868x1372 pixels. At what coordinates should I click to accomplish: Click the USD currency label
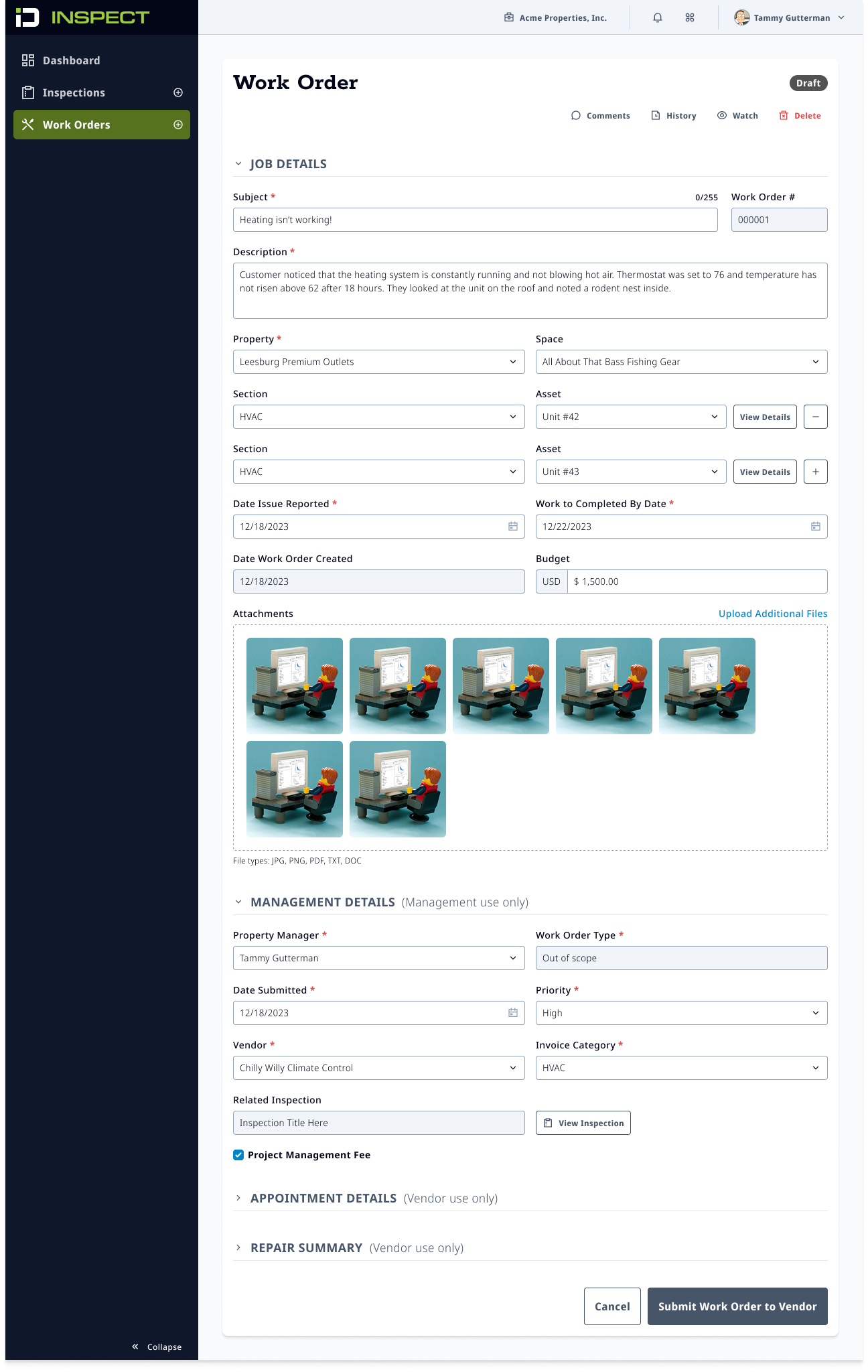551,581
